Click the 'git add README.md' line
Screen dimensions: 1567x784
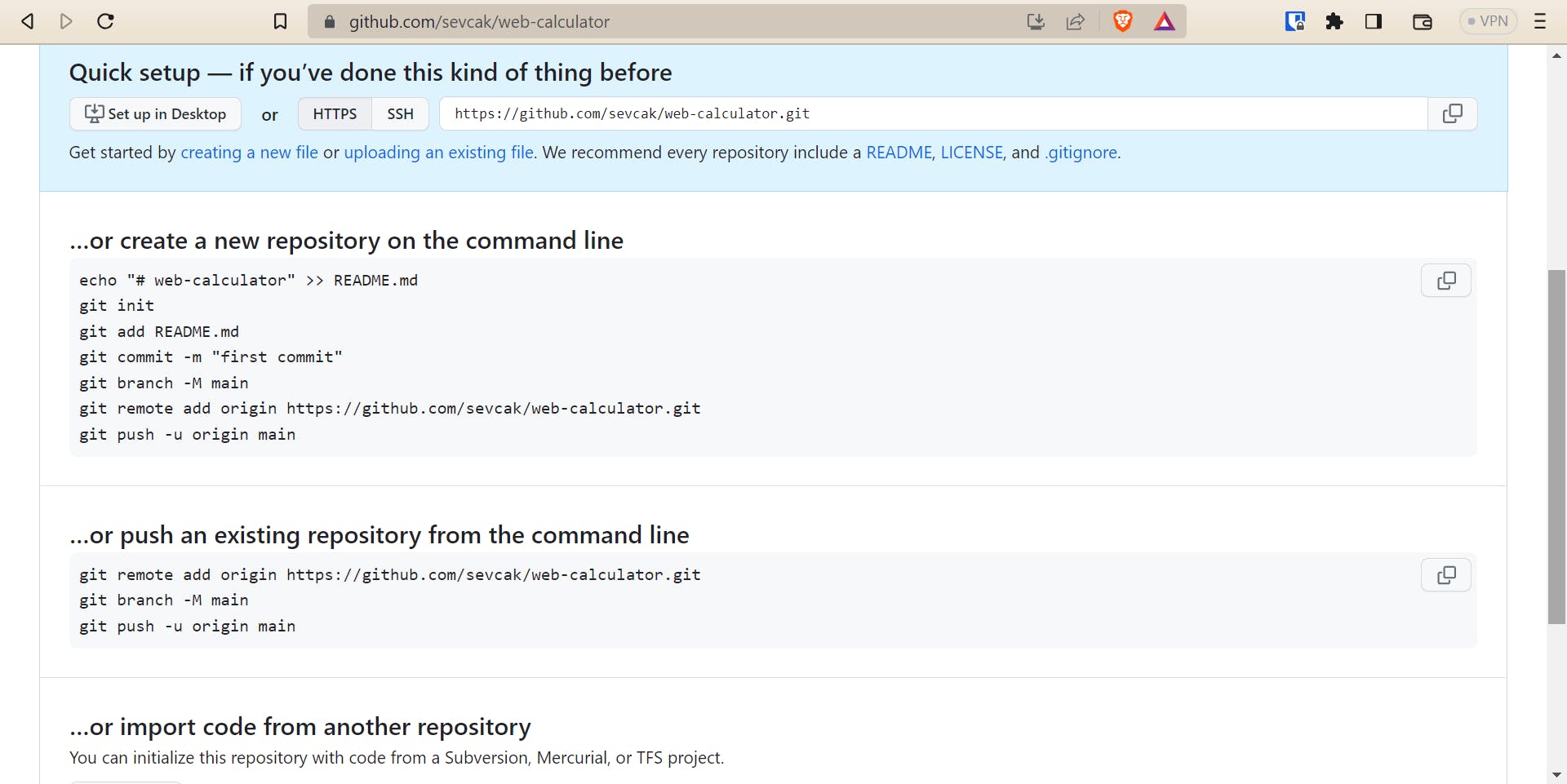159,332
